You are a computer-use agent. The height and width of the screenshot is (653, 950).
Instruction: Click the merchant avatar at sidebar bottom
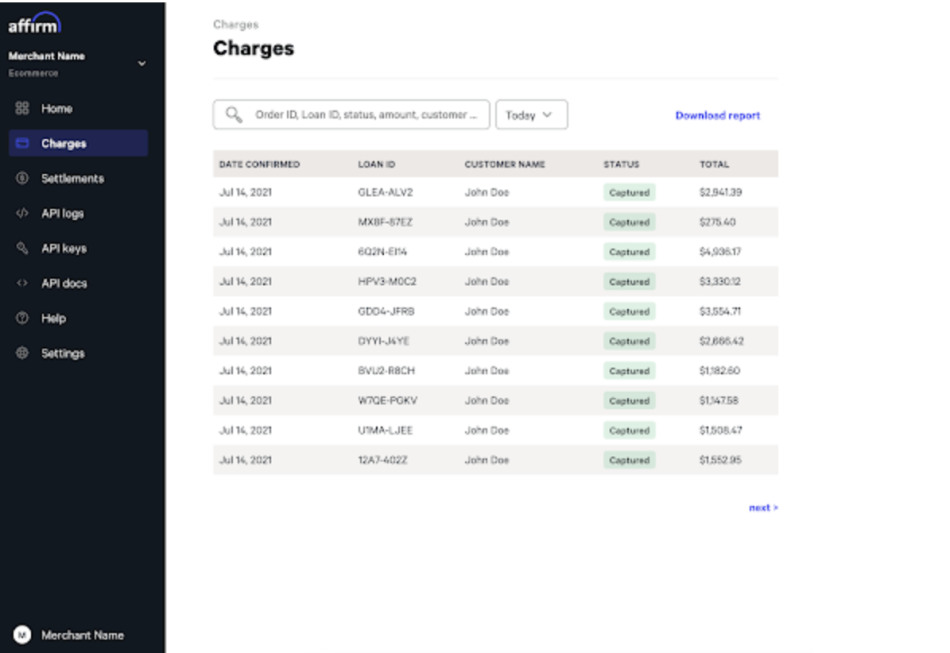[22, 635]
